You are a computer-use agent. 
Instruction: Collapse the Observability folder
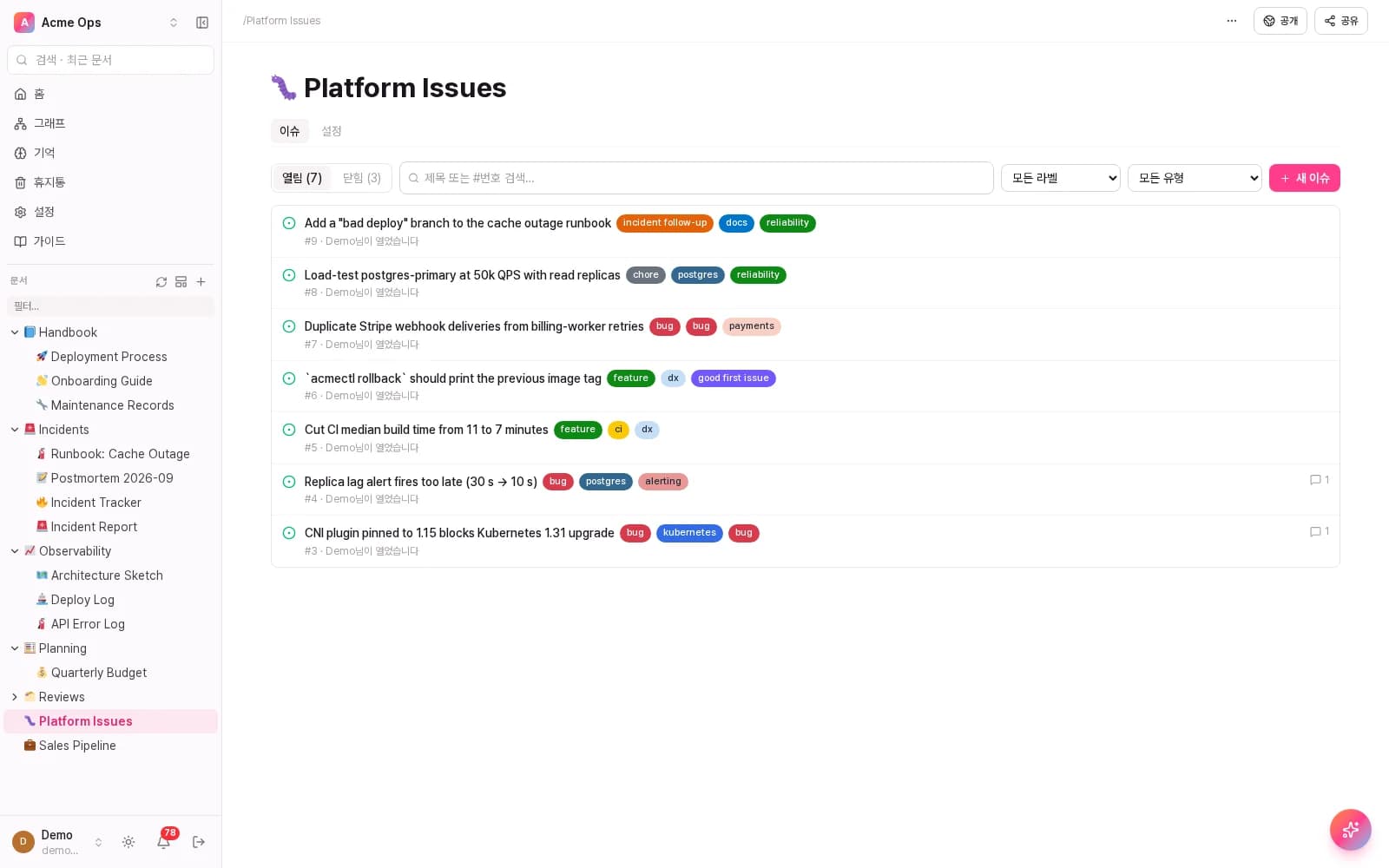[x=15, y=551]
